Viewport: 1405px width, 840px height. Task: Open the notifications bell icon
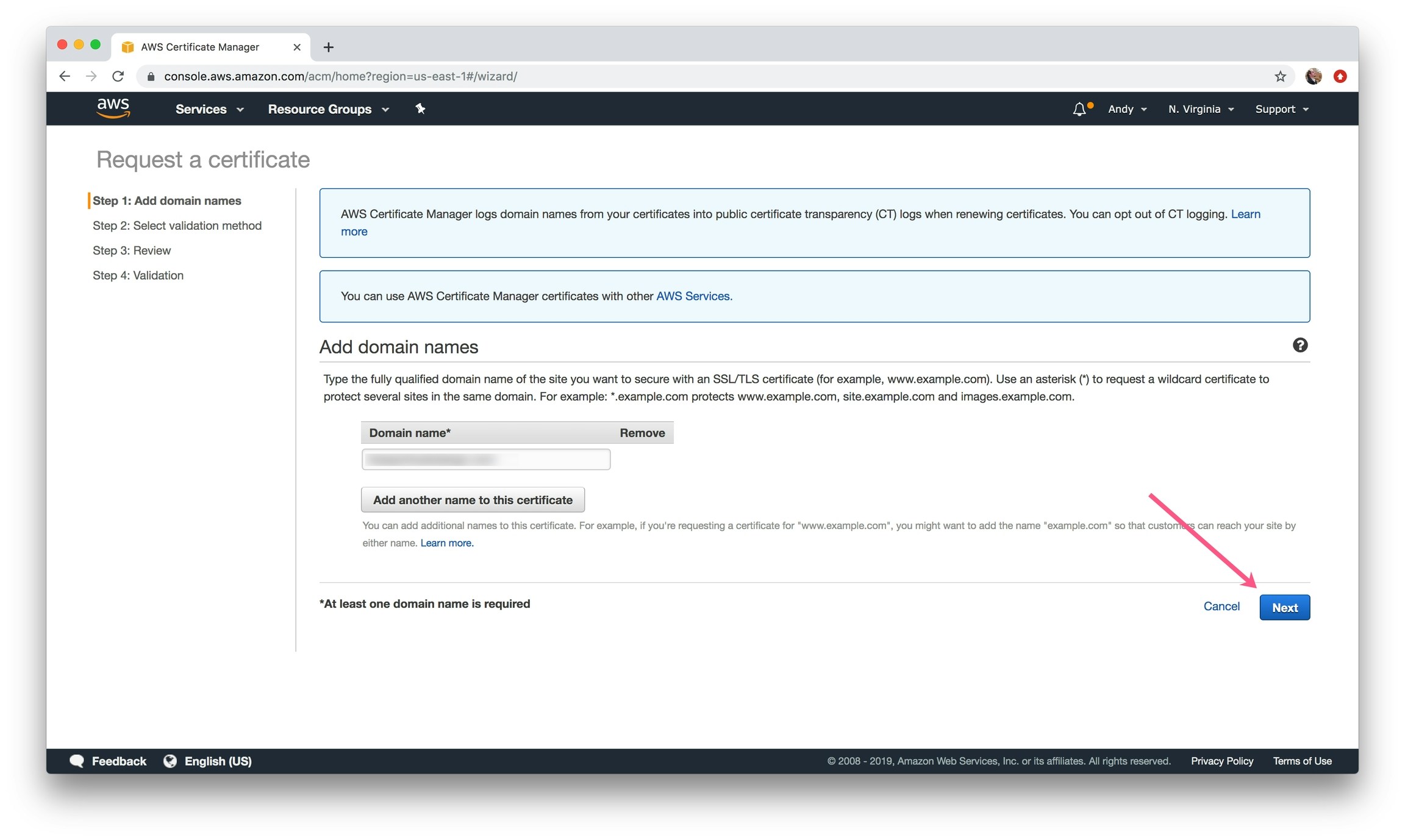pyautogui.click(x=1079, y=109)
